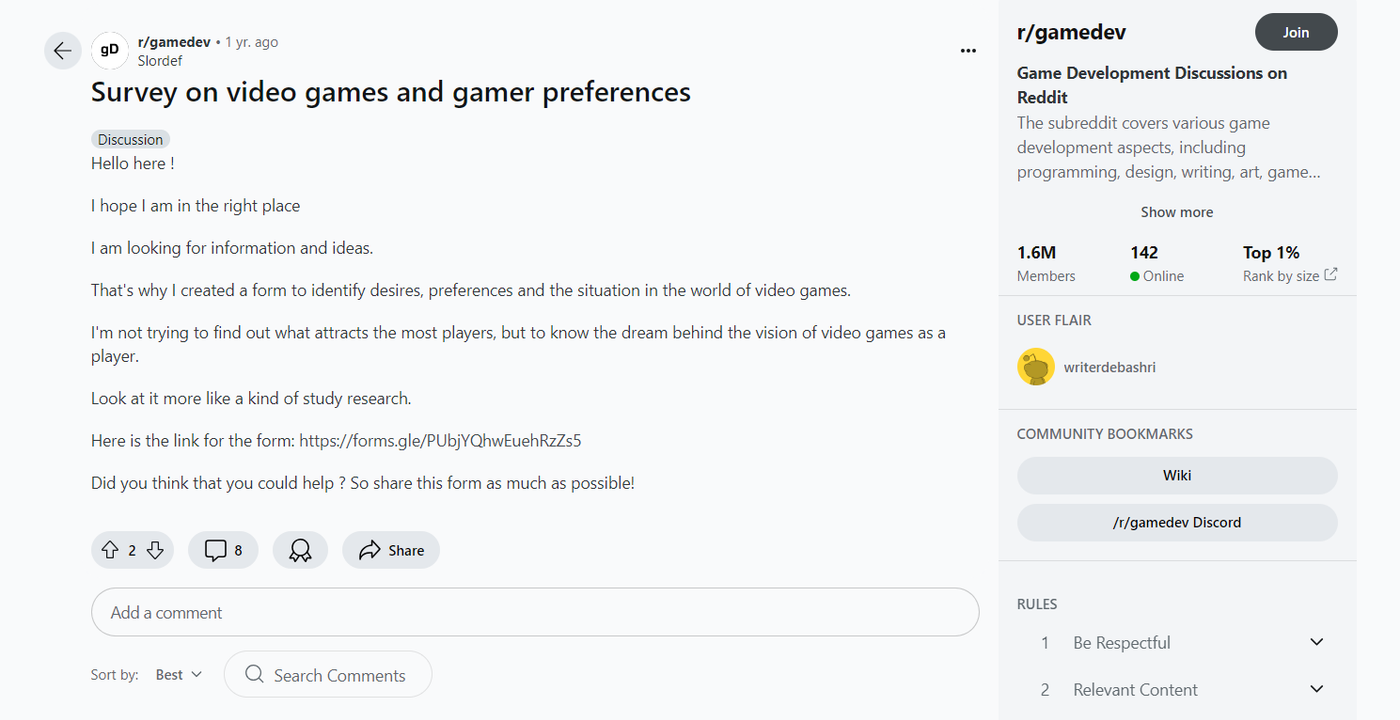The height and width of the screenshot is (720, 1400).
Task: Join the r/gamedev community
Action: pyautogui.click(x=1296, y=32)
